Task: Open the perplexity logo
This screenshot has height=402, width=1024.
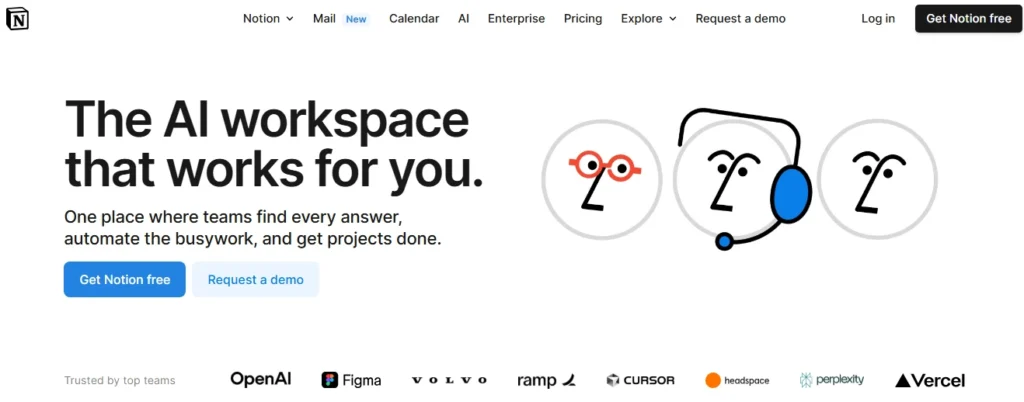Action: pyautogui.click(x=831, y=380)
